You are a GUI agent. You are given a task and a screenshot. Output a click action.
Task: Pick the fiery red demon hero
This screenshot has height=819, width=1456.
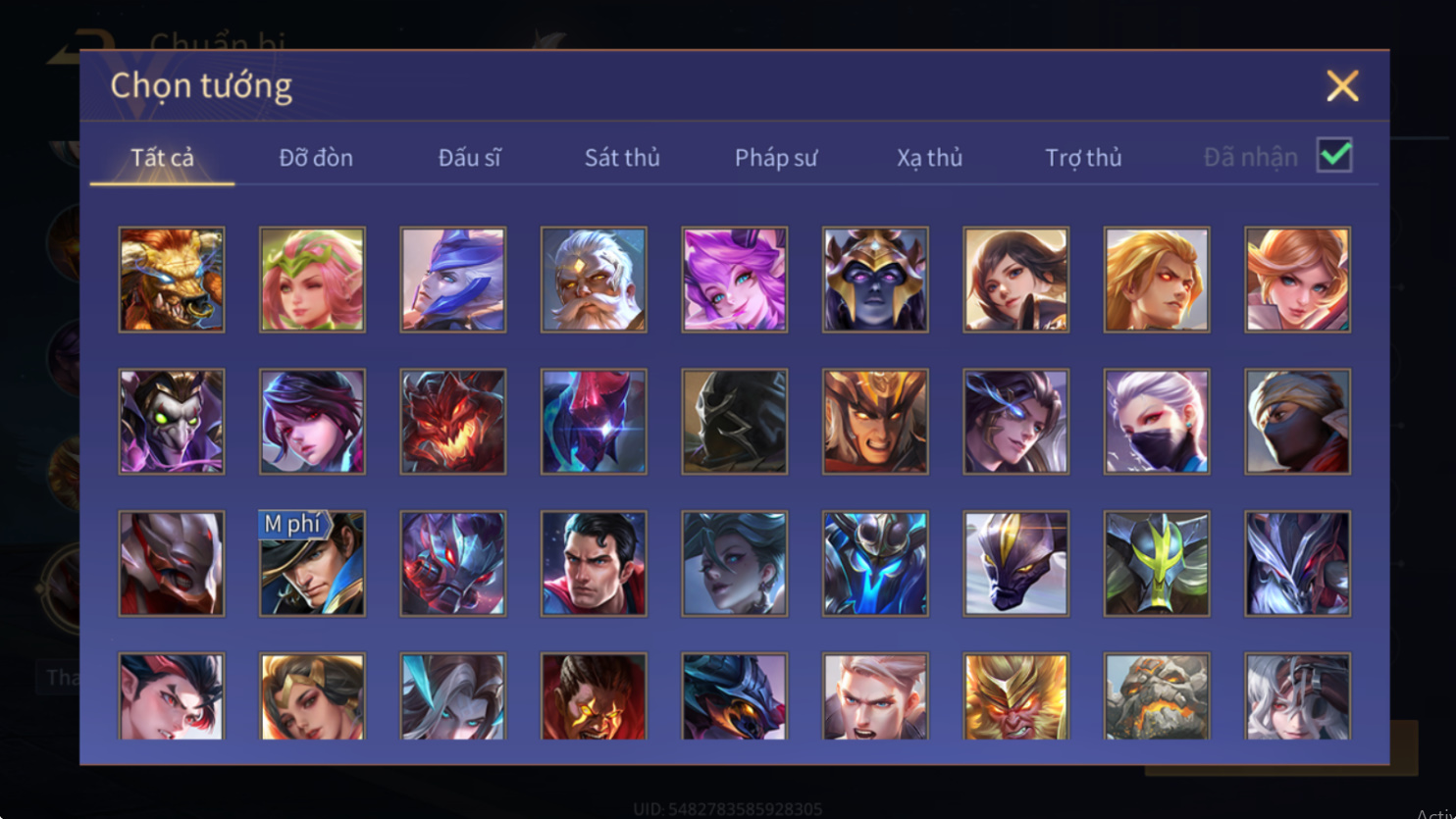(x=453, y=422)
